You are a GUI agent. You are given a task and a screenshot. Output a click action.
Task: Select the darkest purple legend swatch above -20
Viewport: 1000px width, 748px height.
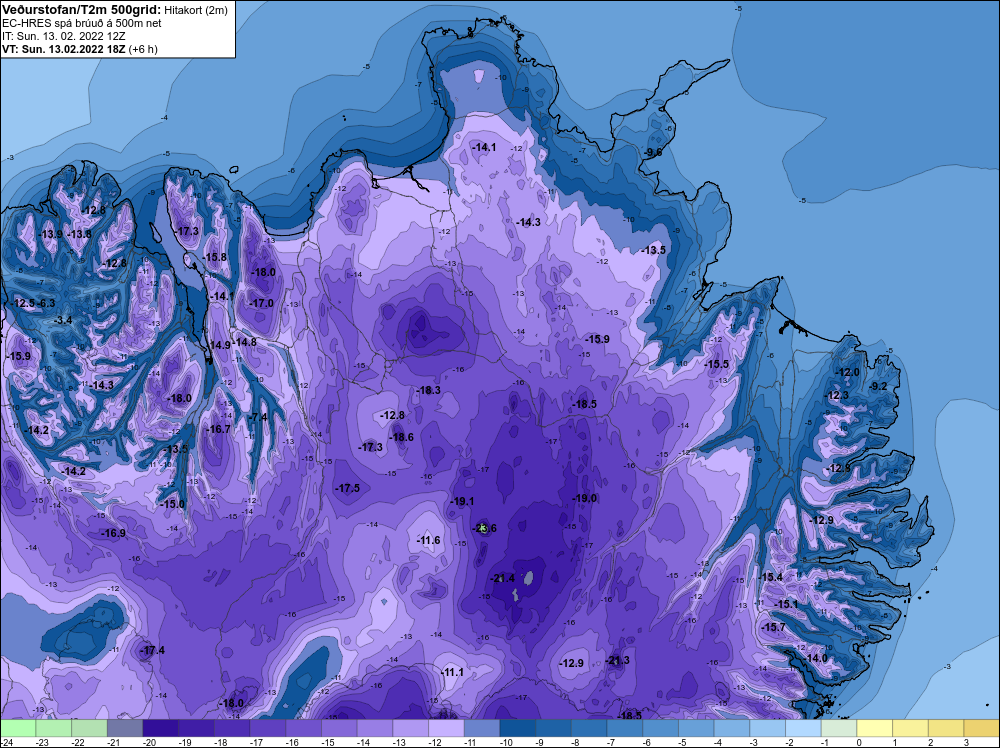[161, 728]
